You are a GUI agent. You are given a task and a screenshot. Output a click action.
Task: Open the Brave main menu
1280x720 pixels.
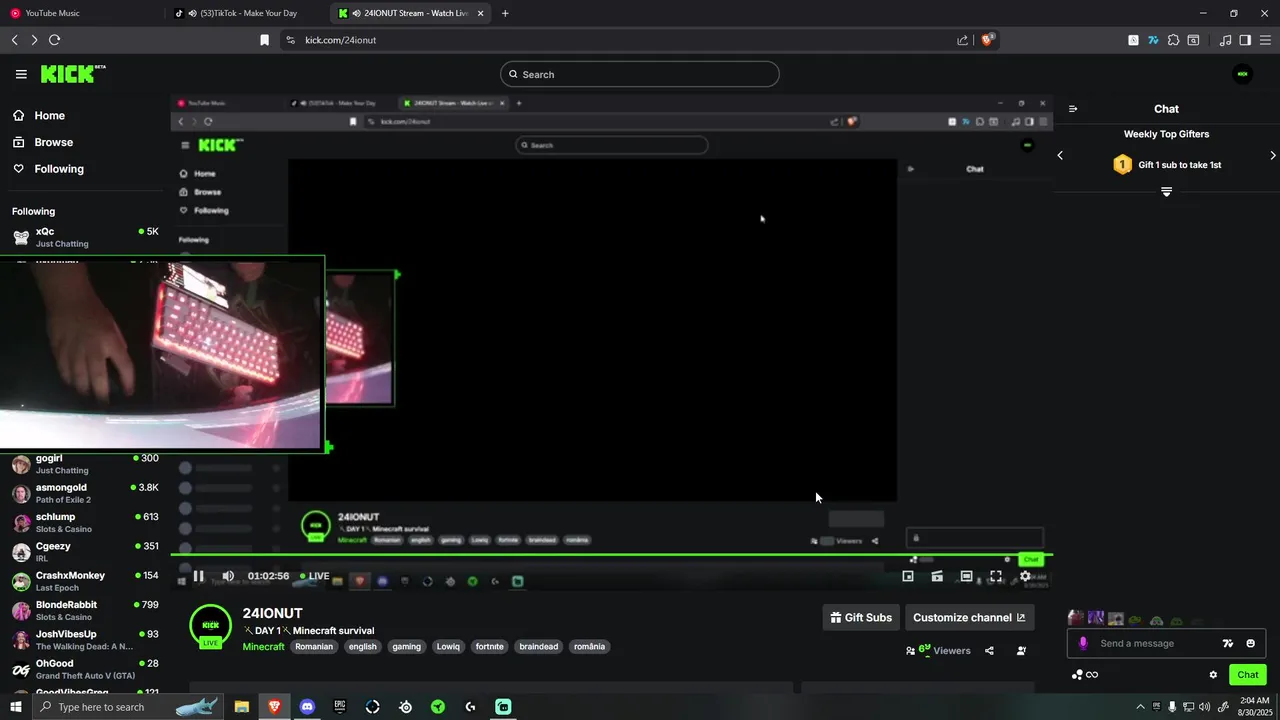1265,40
